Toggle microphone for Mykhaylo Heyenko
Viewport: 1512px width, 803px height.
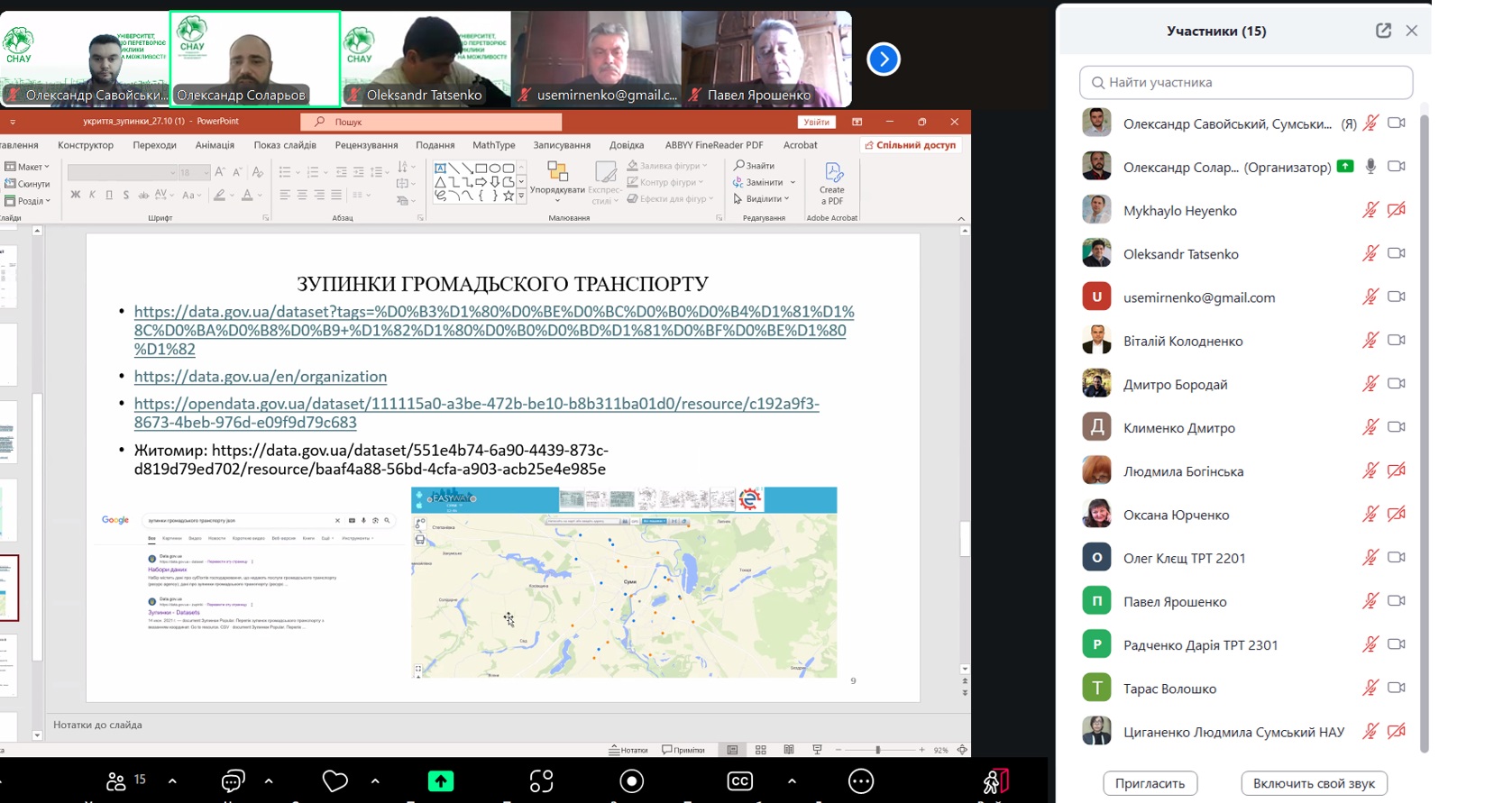click(1370, 210)
